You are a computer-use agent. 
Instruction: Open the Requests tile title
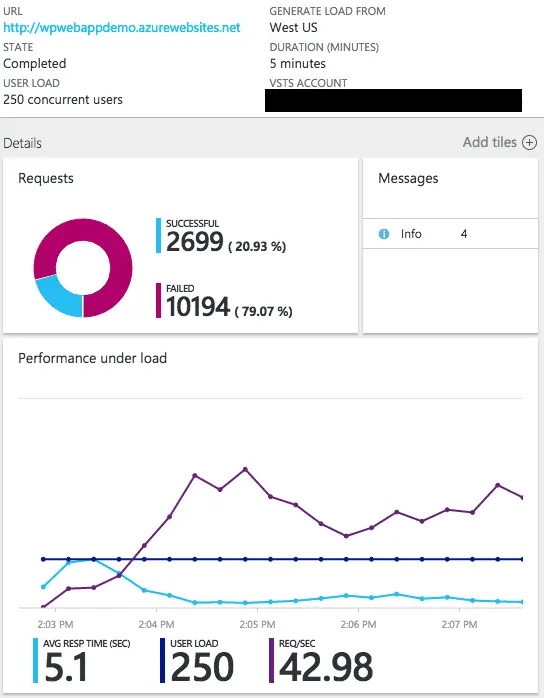[x=46, y=179]
